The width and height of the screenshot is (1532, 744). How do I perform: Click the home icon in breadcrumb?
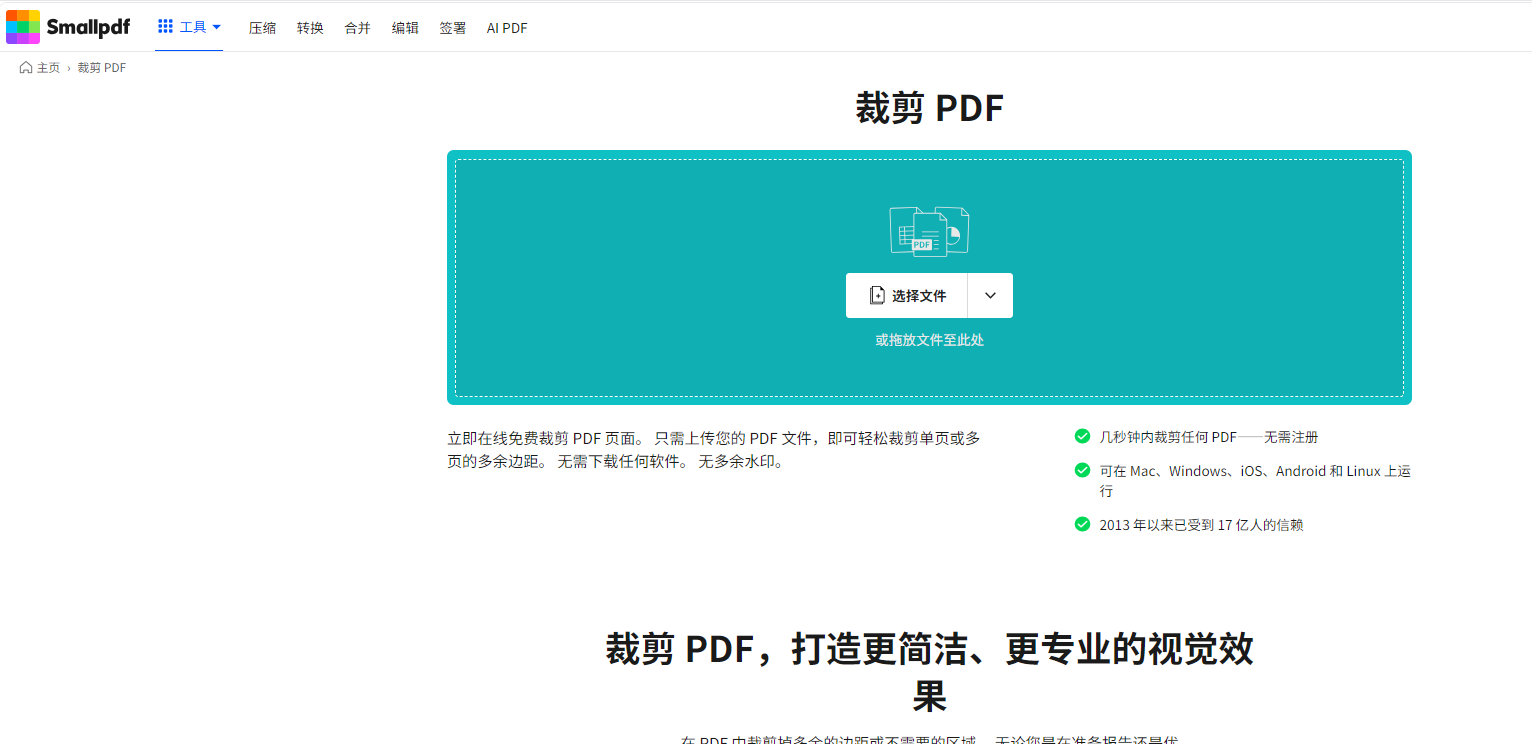pos(26,68)
